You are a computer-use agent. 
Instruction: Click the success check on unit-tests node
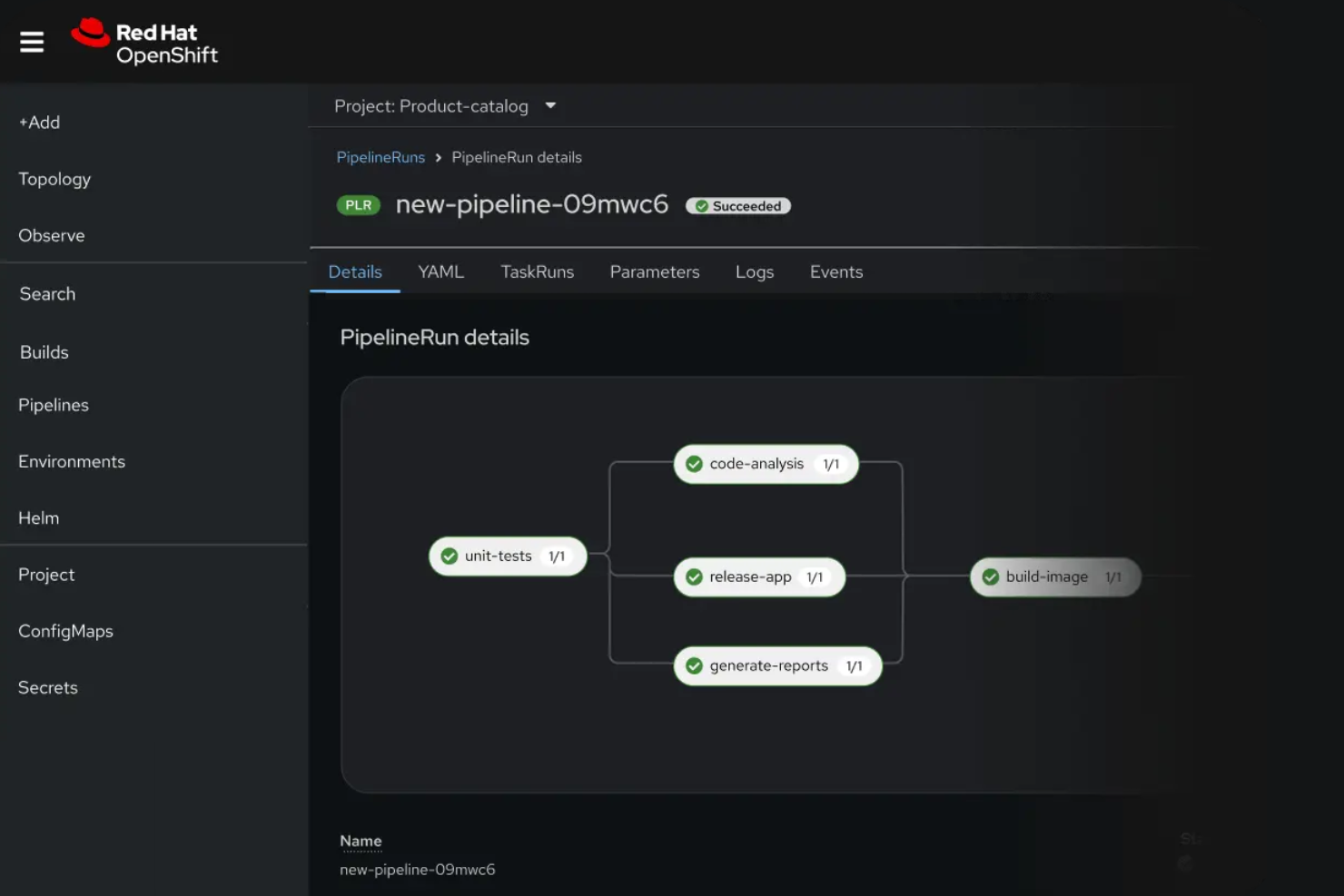click(x=449, y=556)
